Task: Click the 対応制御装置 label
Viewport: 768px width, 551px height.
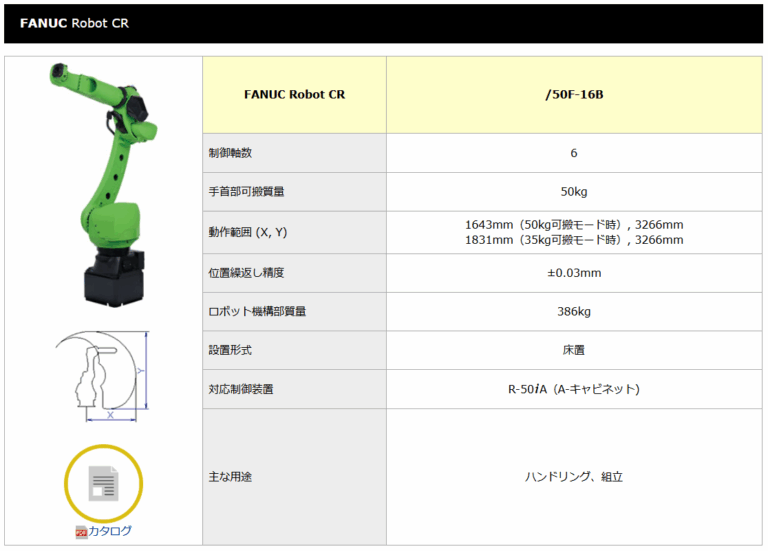Action: pyautogui.click(x=241, y=389)
